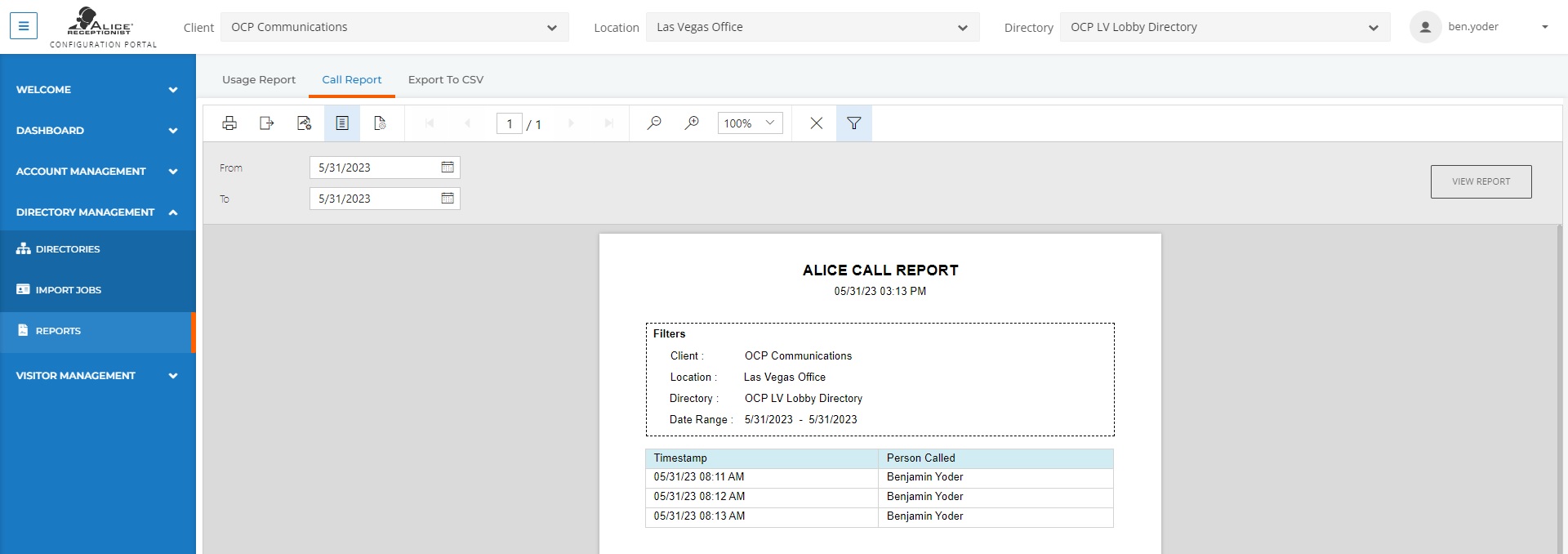
Task: Open the Directory dropdown OCP LV Lobby Directory
Action: coord(1225,27)
